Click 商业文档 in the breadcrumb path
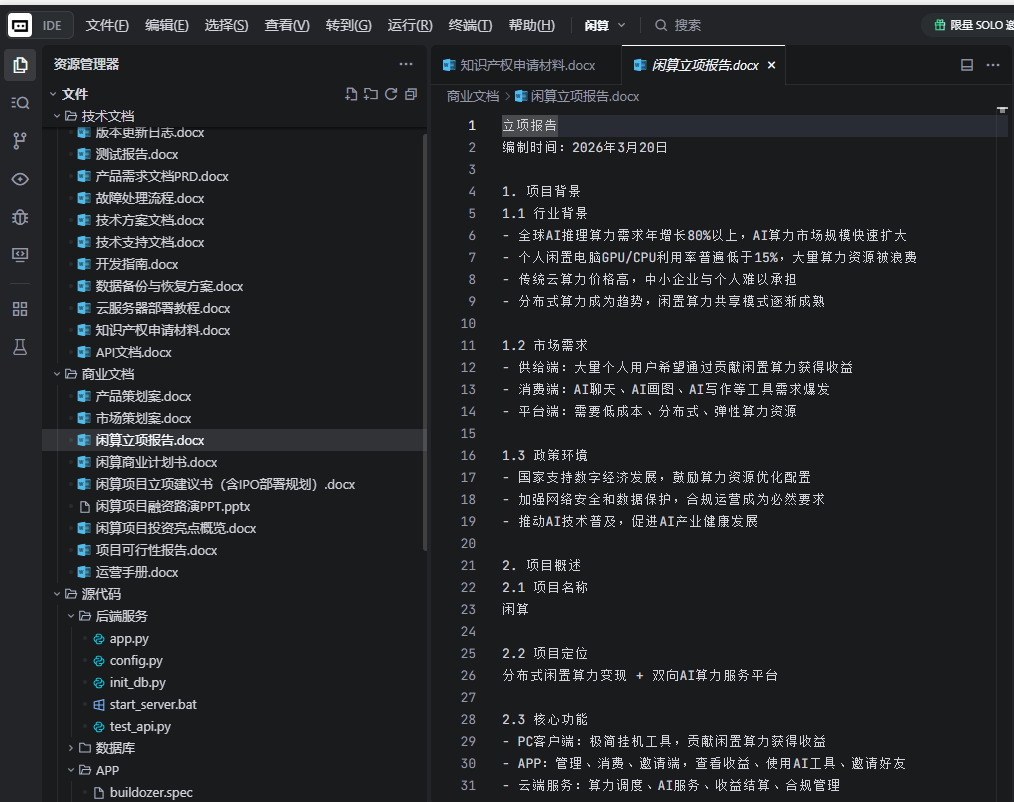This screenshot has height=802, width=1014. point(472,96)
